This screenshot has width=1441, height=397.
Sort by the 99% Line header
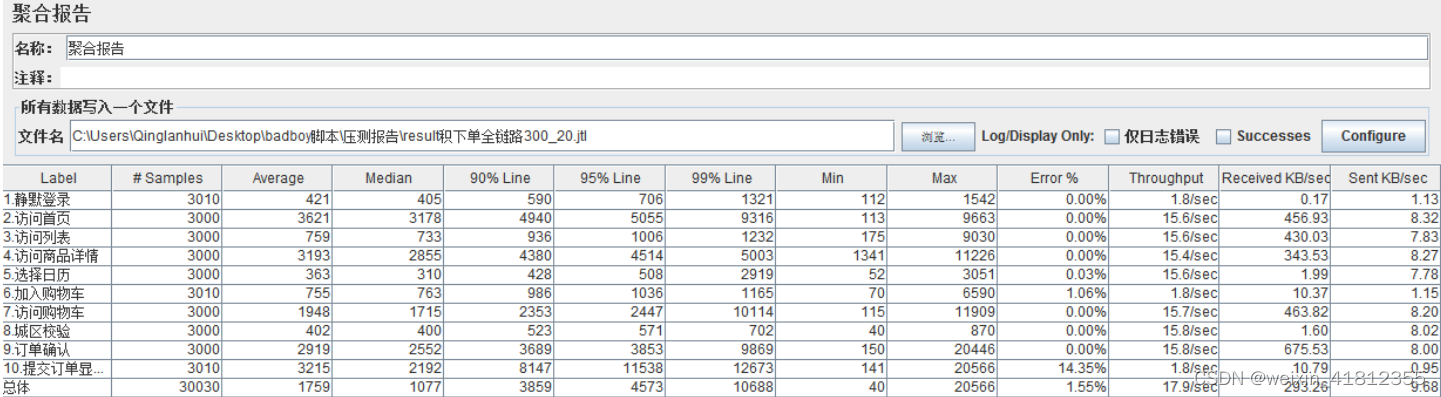(x=721, y=178)
